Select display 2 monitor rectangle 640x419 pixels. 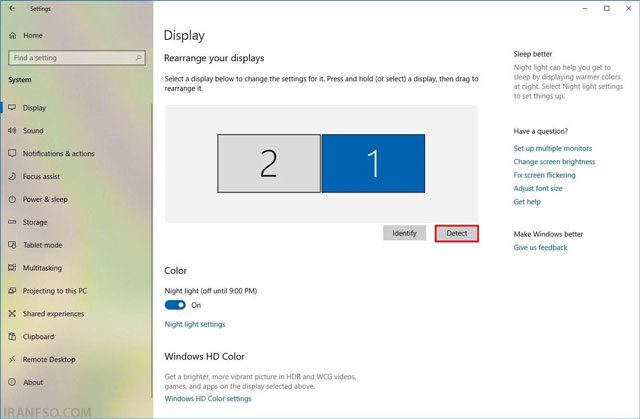point(269,164)
